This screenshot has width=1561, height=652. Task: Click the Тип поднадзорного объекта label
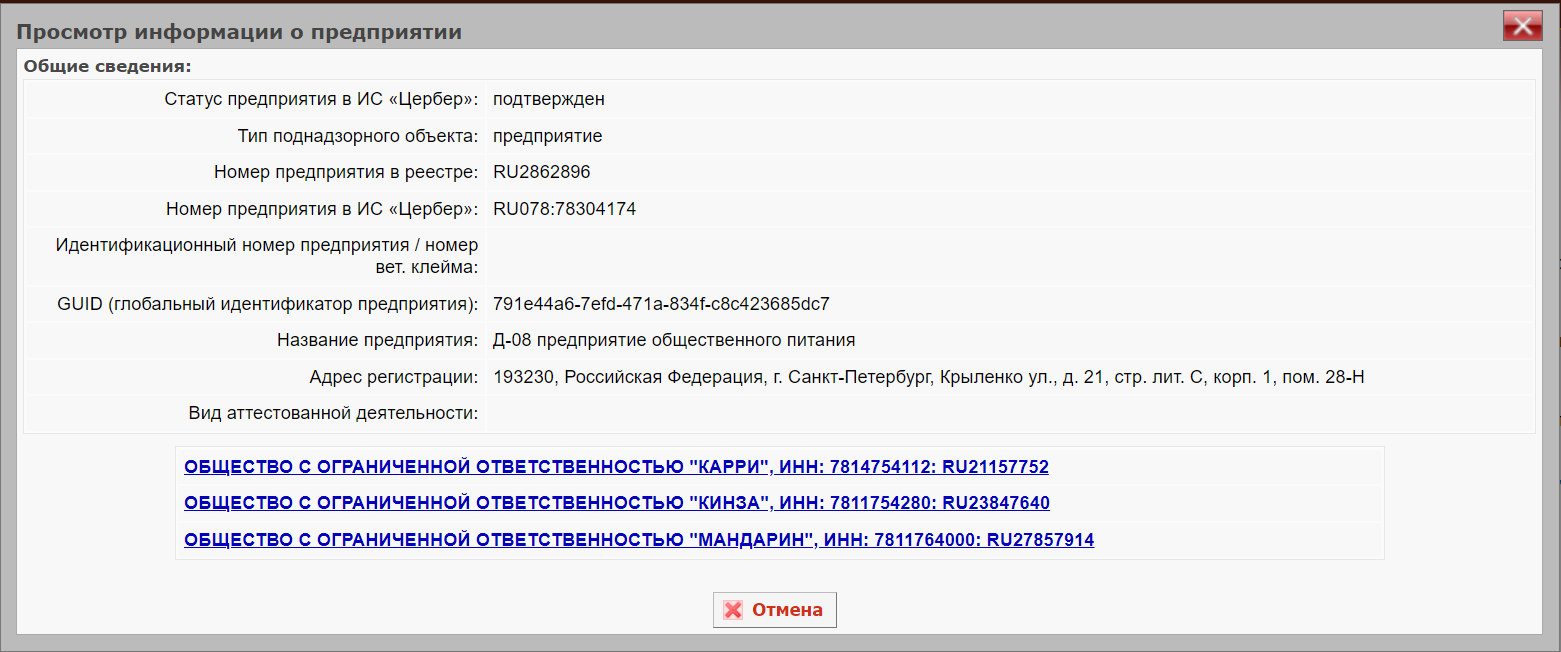point(358,136)
